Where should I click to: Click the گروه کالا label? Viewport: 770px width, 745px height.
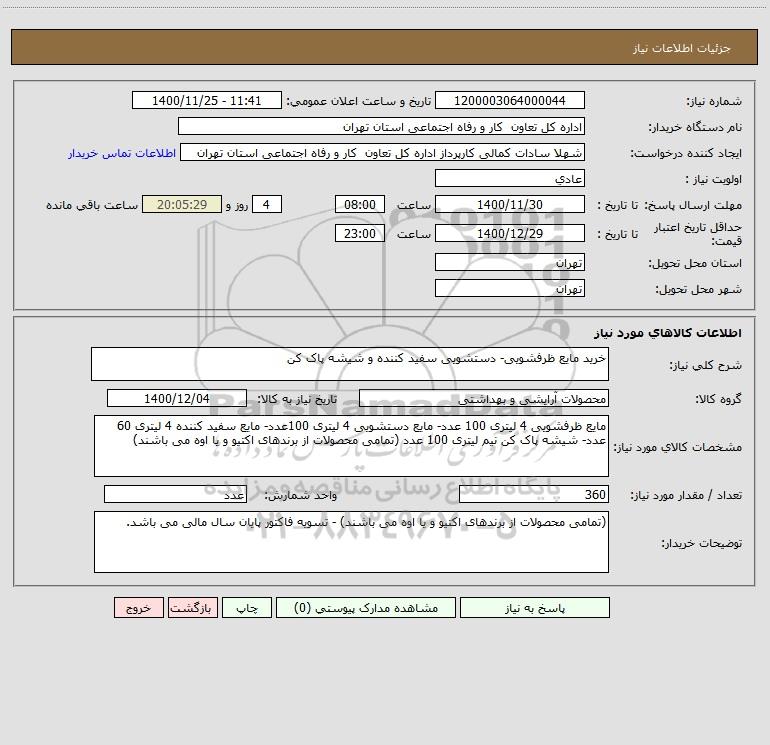[718, 399]
